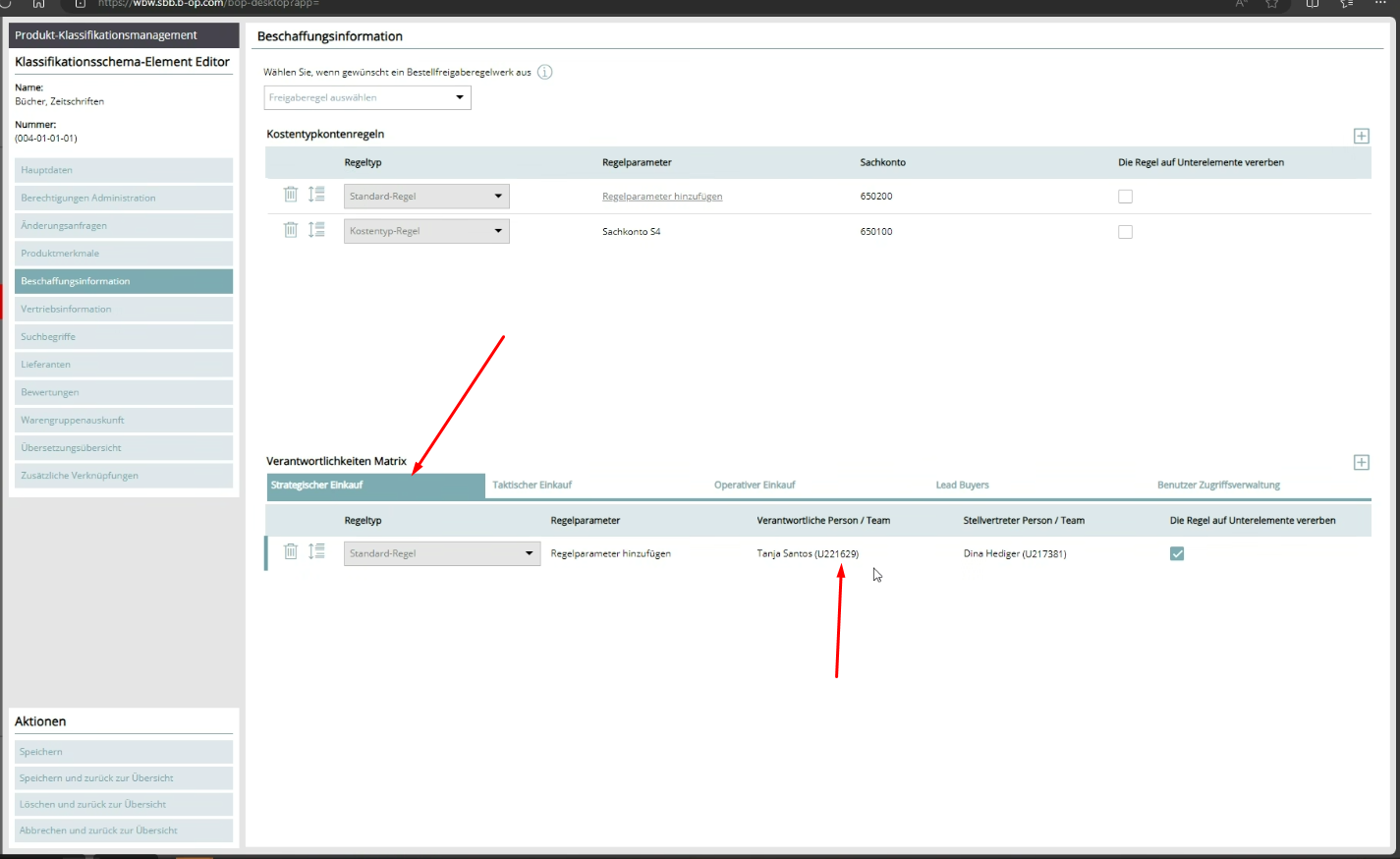Click reorder icon of Sachkonto 650200 row

[316, 195]
